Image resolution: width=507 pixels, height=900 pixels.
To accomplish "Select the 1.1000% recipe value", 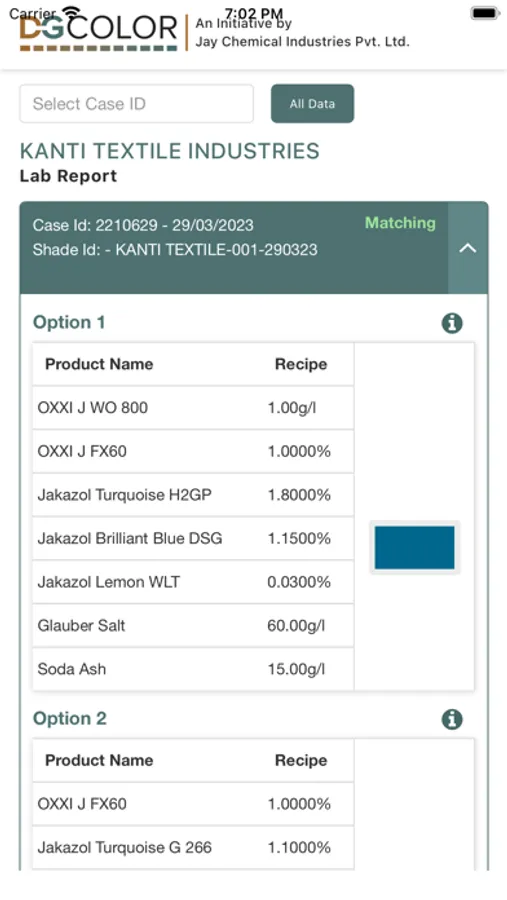I will [299, 847].
